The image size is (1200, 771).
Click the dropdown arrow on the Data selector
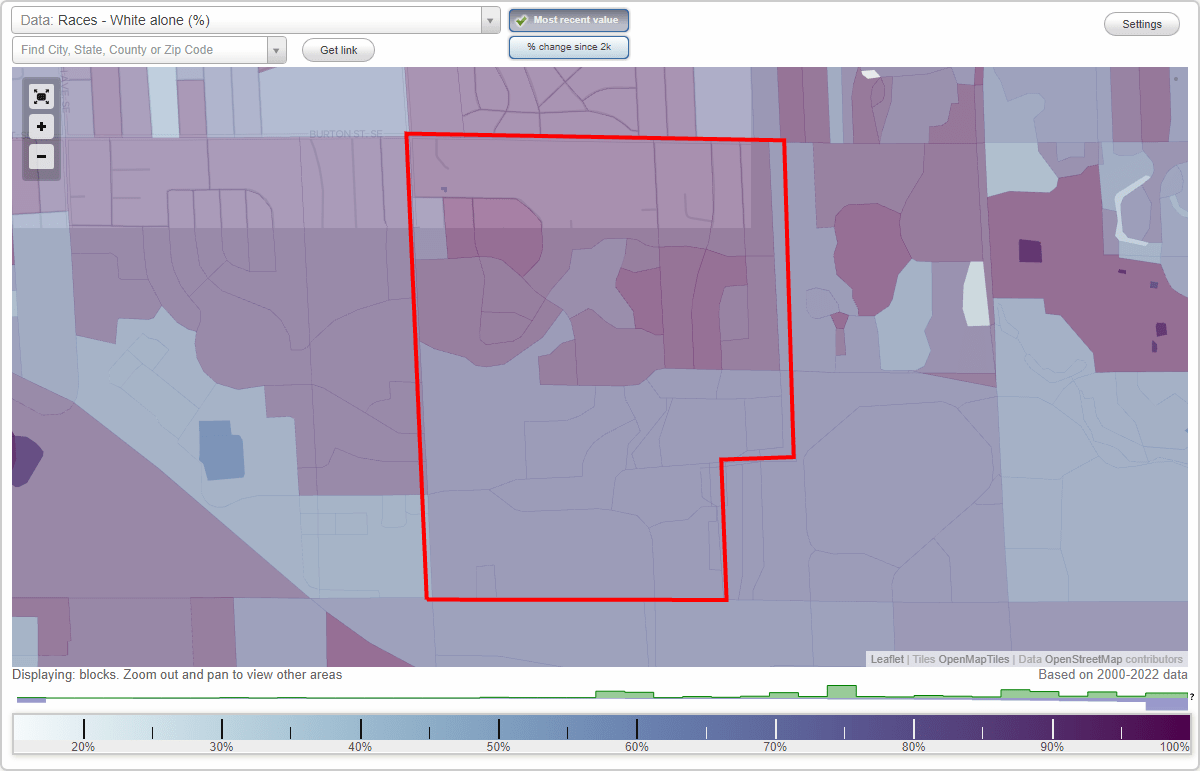489,20
